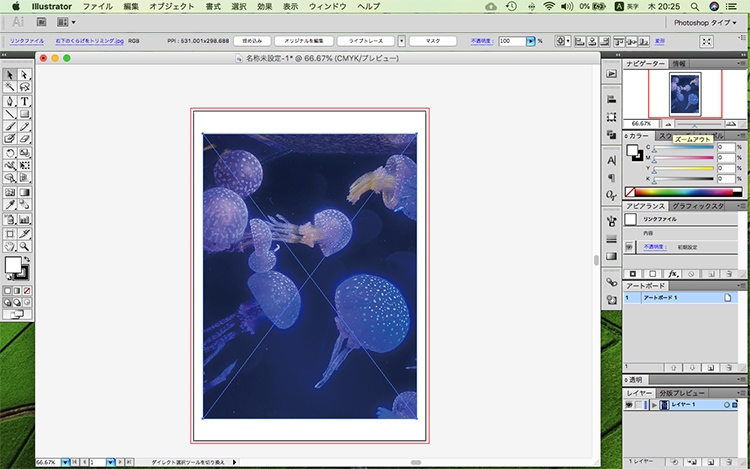
Task: Open the オブジェクト menu
Action: [x=173, y=6]
